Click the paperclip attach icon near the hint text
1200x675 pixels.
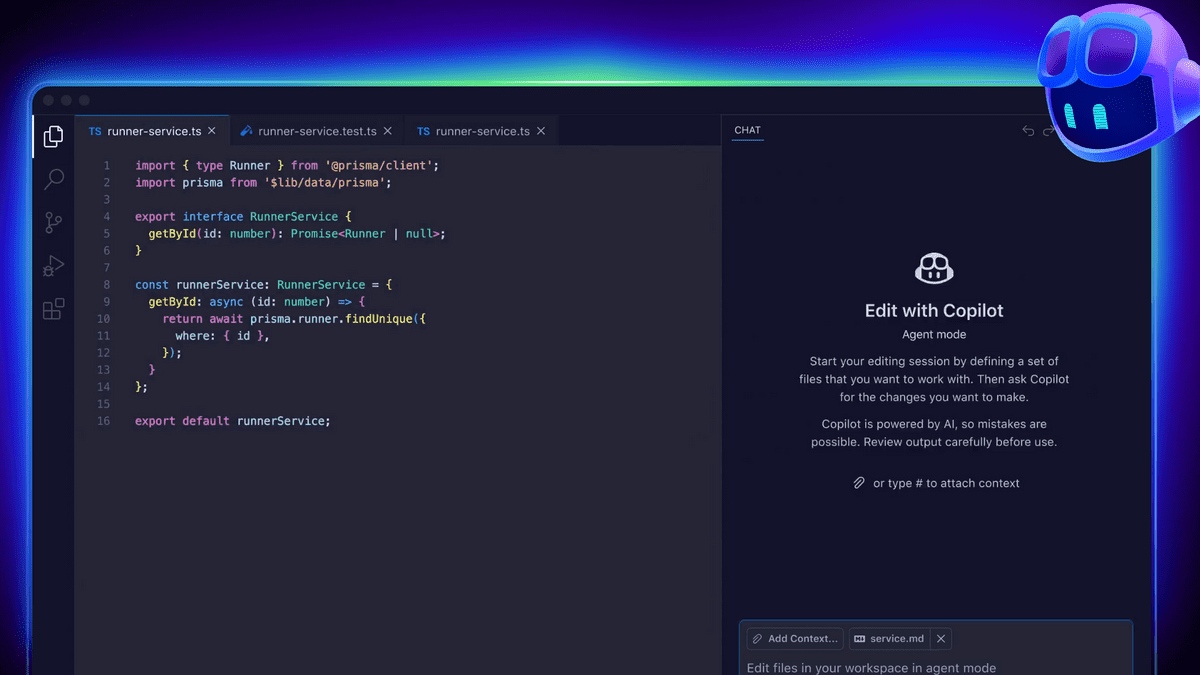point(859,482)
